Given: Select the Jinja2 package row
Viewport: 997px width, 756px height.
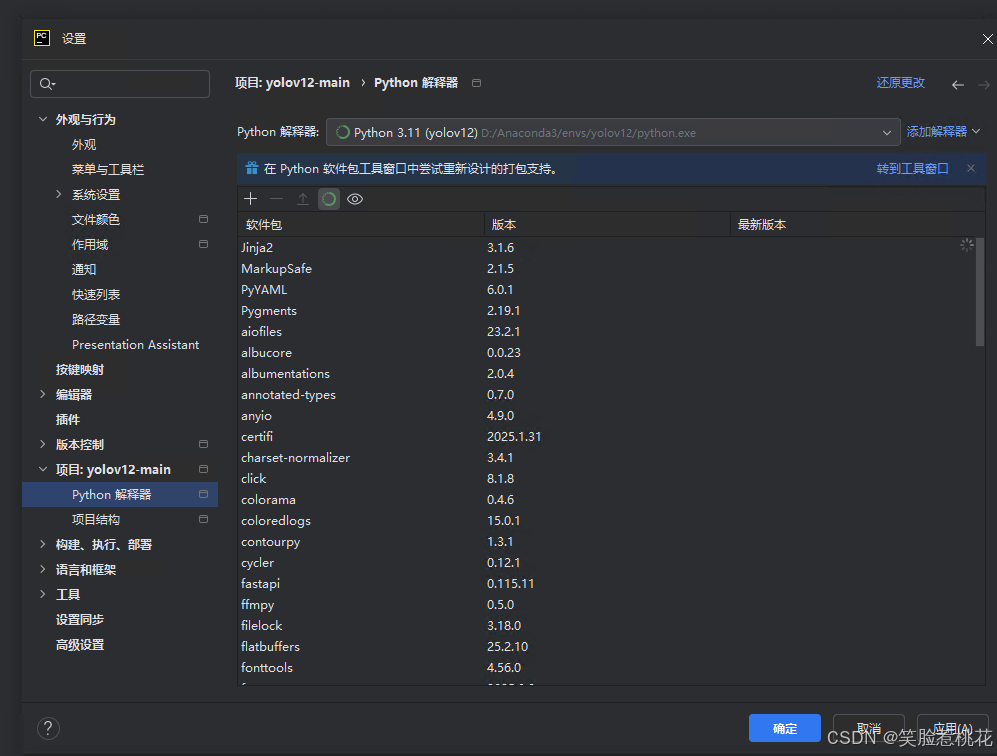Looking at the screenshot, I should [607, 247].
